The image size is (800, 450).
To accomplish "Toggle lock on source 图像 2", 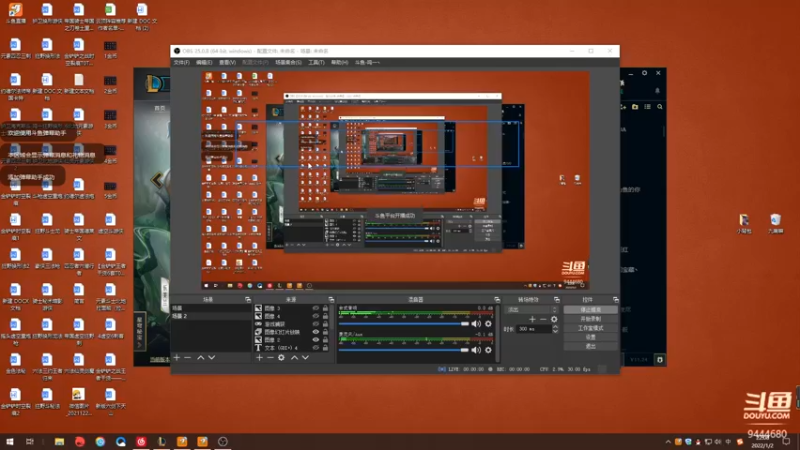I will (x=326, y=340).
